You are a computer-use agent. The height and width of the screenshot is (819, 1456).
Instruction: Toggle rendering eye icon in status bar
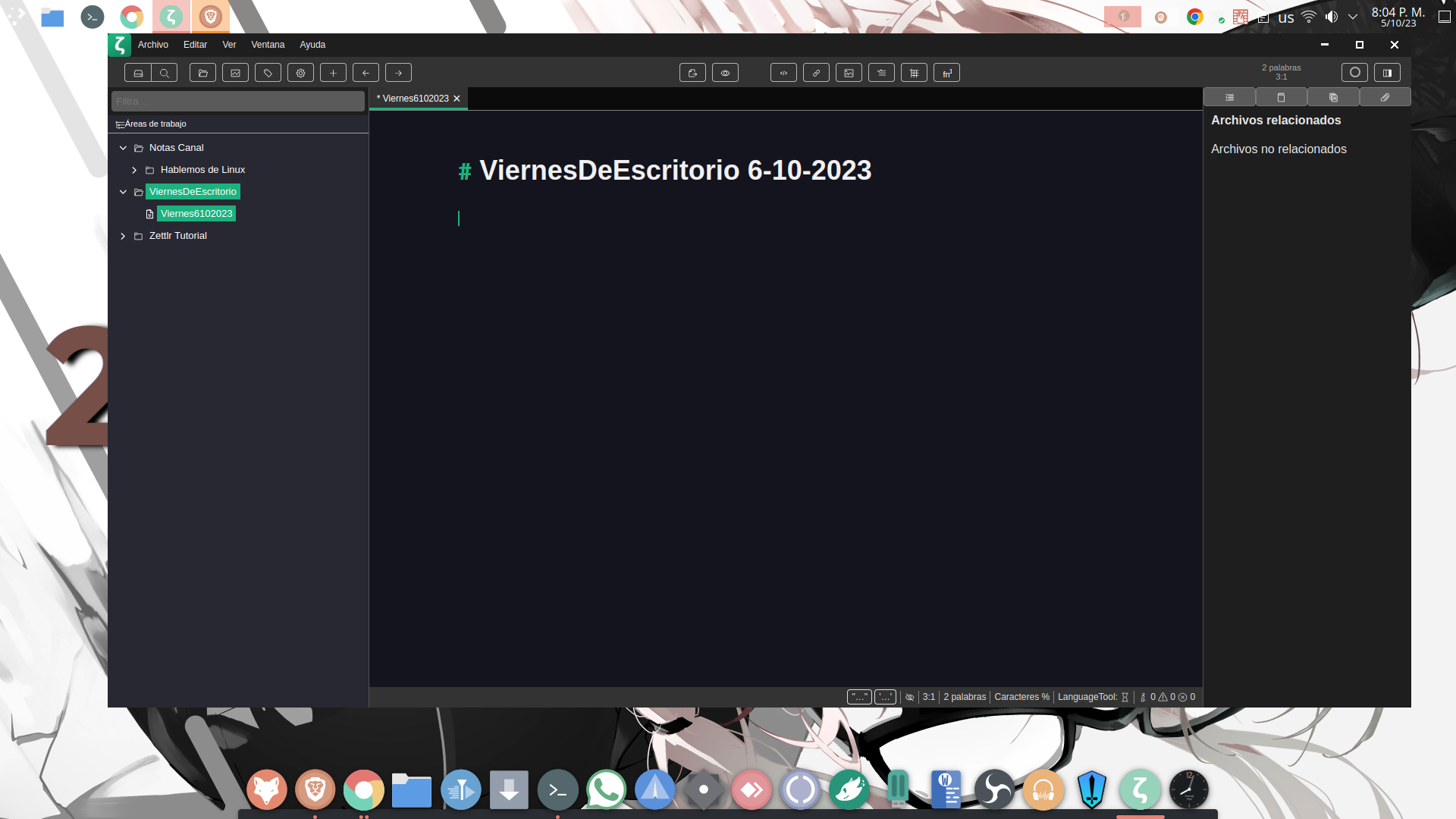[x=909, y=697]
